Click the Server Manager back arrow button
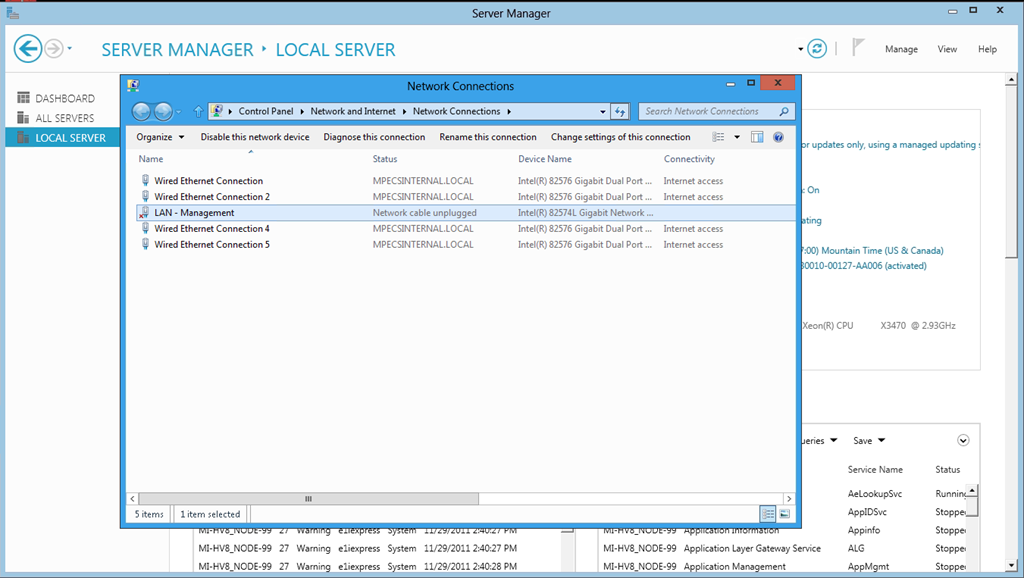This screenshot has height=578, width=1024. pyautogui.click(x=28, y=48)
